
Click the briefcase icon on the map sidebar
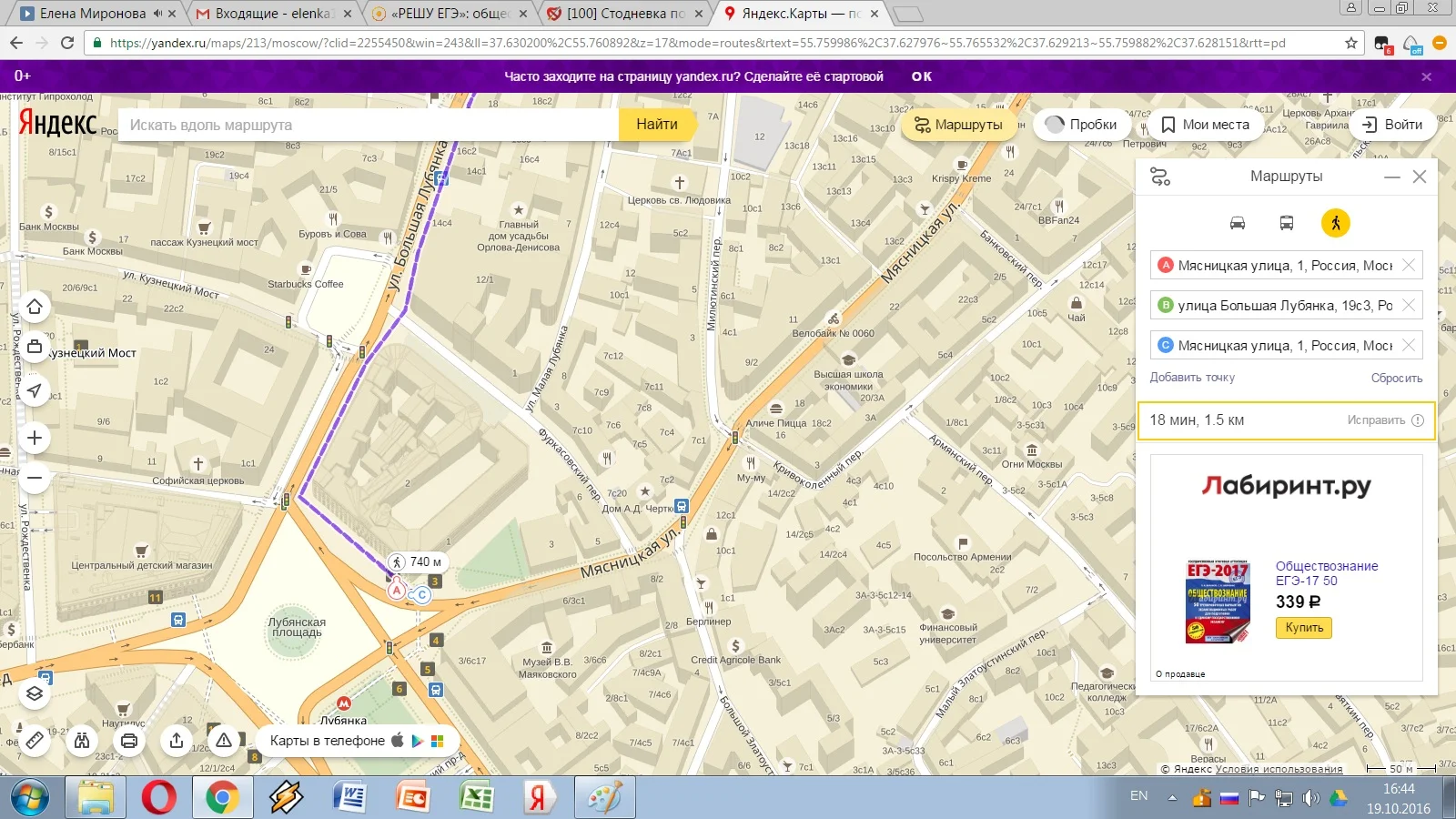(35, 347)
